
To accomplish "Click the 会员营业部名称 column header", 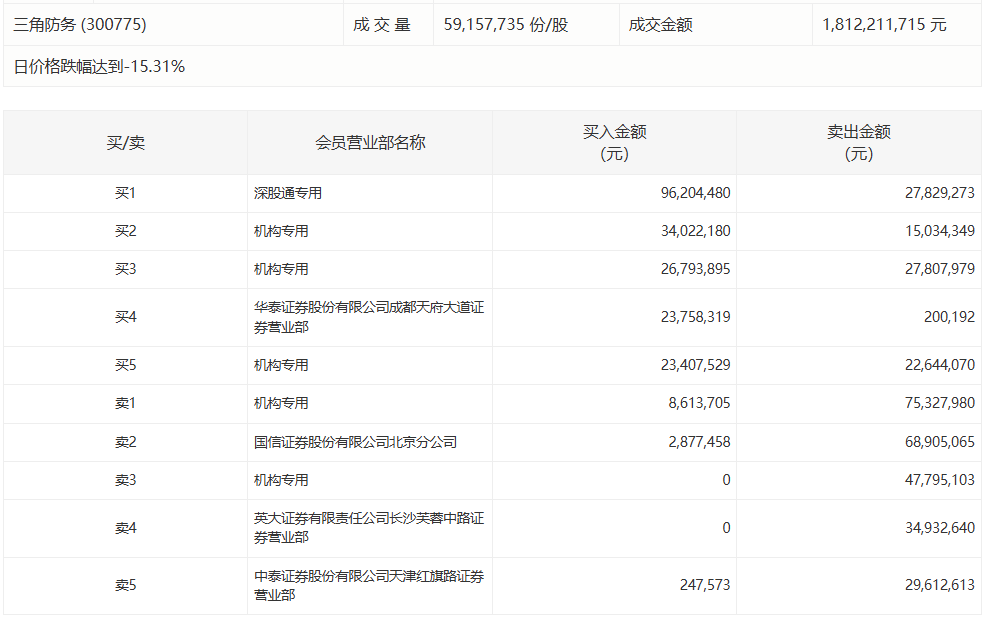I will [x=370, y=143].
